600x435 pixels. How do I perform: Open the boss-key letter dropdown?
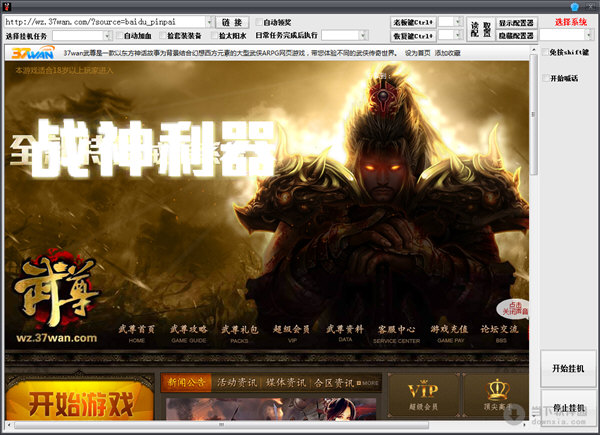tap(458, 22)
